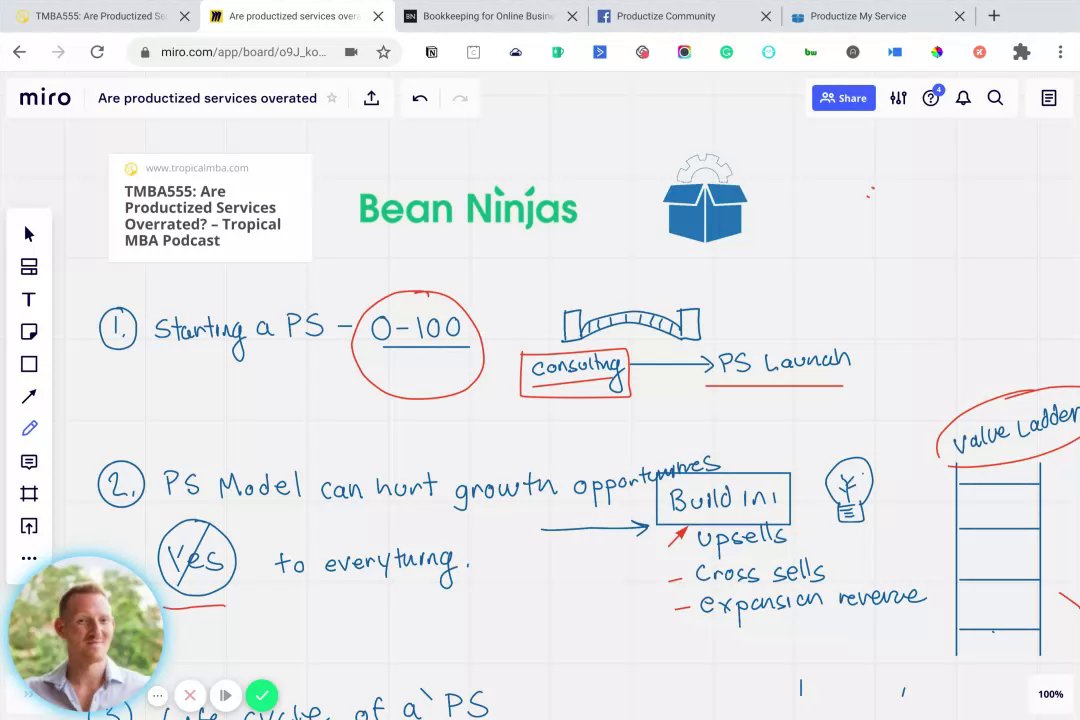Image resolution: width=1080 pixels, height=720 pixels.
Task: Undo the last action
Action: pos(419,98)
